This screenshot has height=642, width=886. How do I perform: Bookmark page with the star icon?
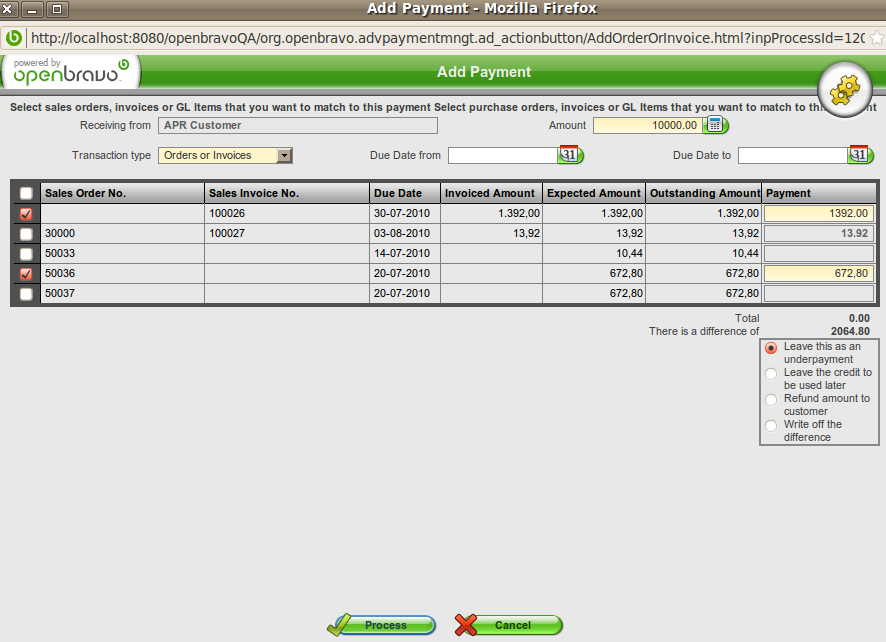point(877,38)
